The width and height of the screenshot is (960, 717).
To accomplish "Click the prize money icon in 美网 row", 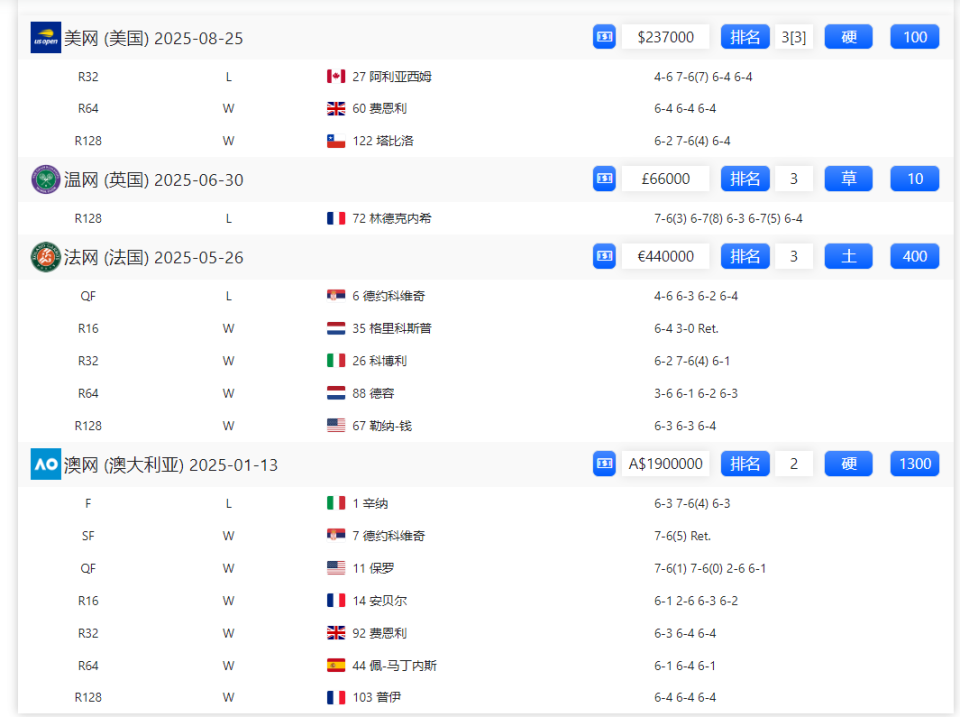I will click(x=604, y=37).
